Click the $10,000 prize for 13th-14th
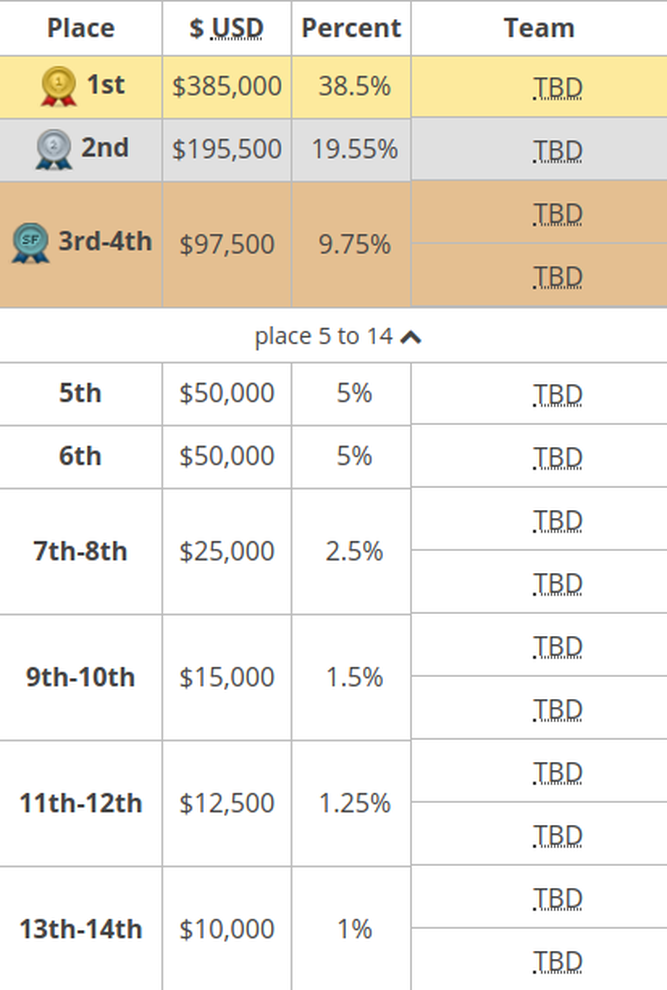The width and height of the screenshot is (667, 990). pyautogui.click(x=227, y=929)
